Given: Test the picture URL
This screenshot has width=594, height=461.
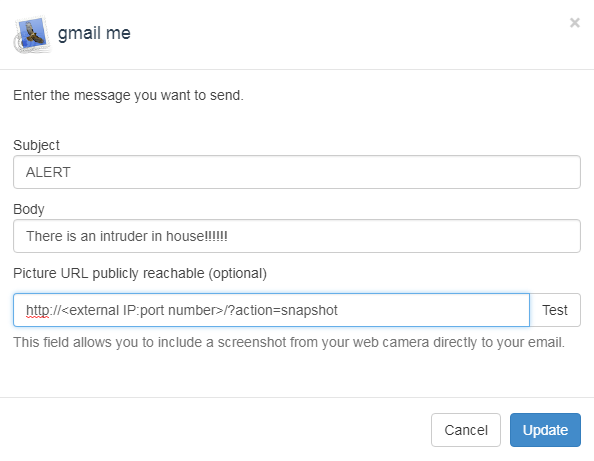Looking at the screenshot, I should point(555,310).
